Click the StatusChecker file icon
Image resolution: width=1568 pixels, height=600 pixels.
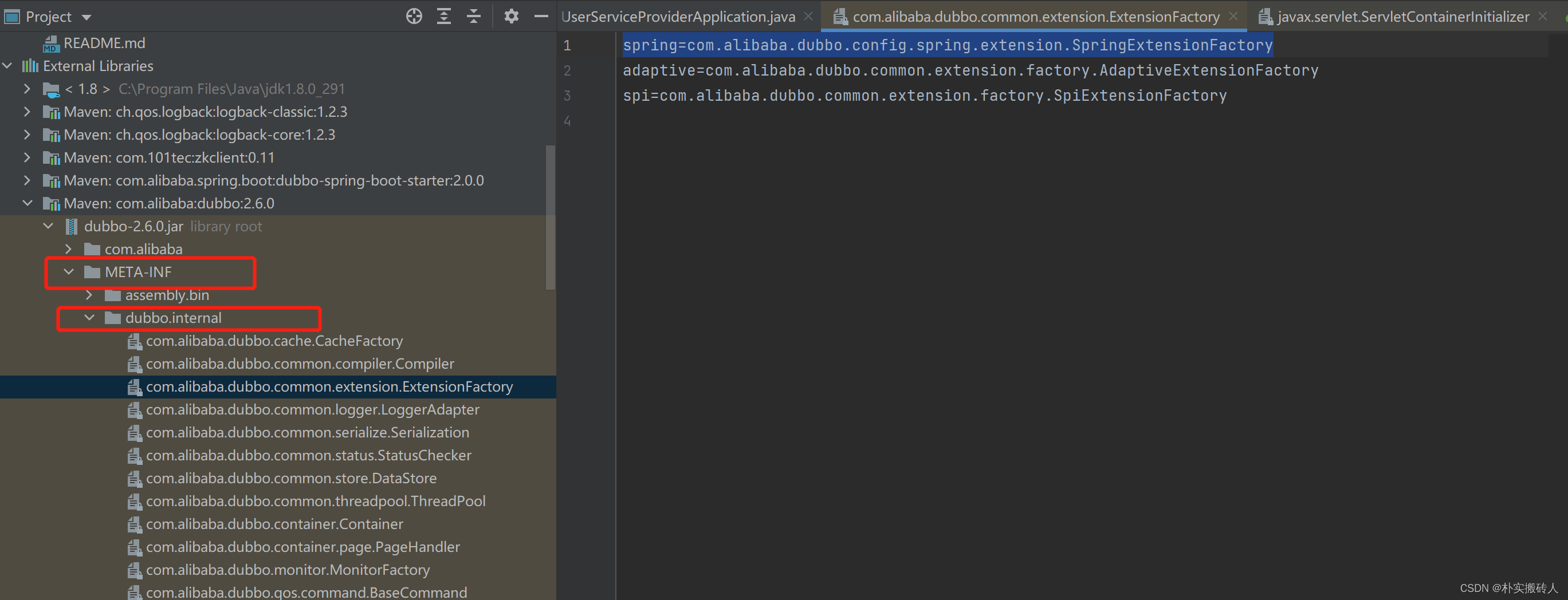(x=135, y=456)
